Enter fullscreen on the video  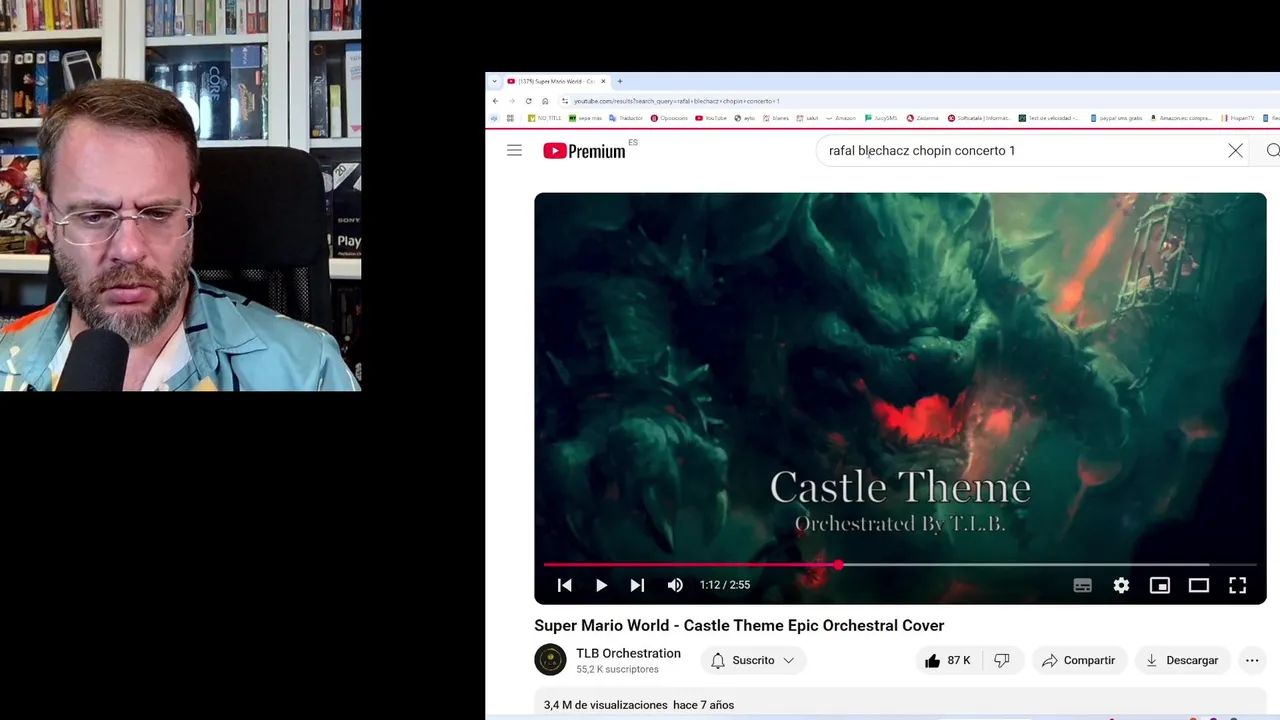click(1237, 585)
